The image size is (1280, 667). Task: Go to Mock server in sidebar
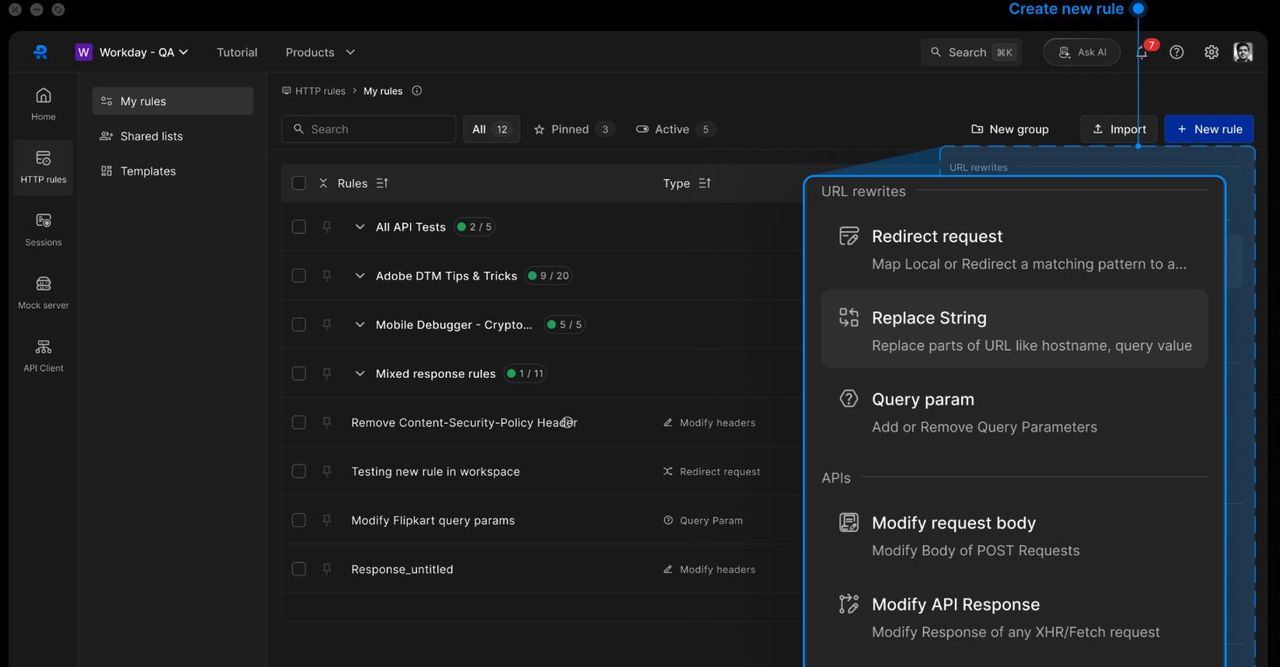[x=43, y=292]
